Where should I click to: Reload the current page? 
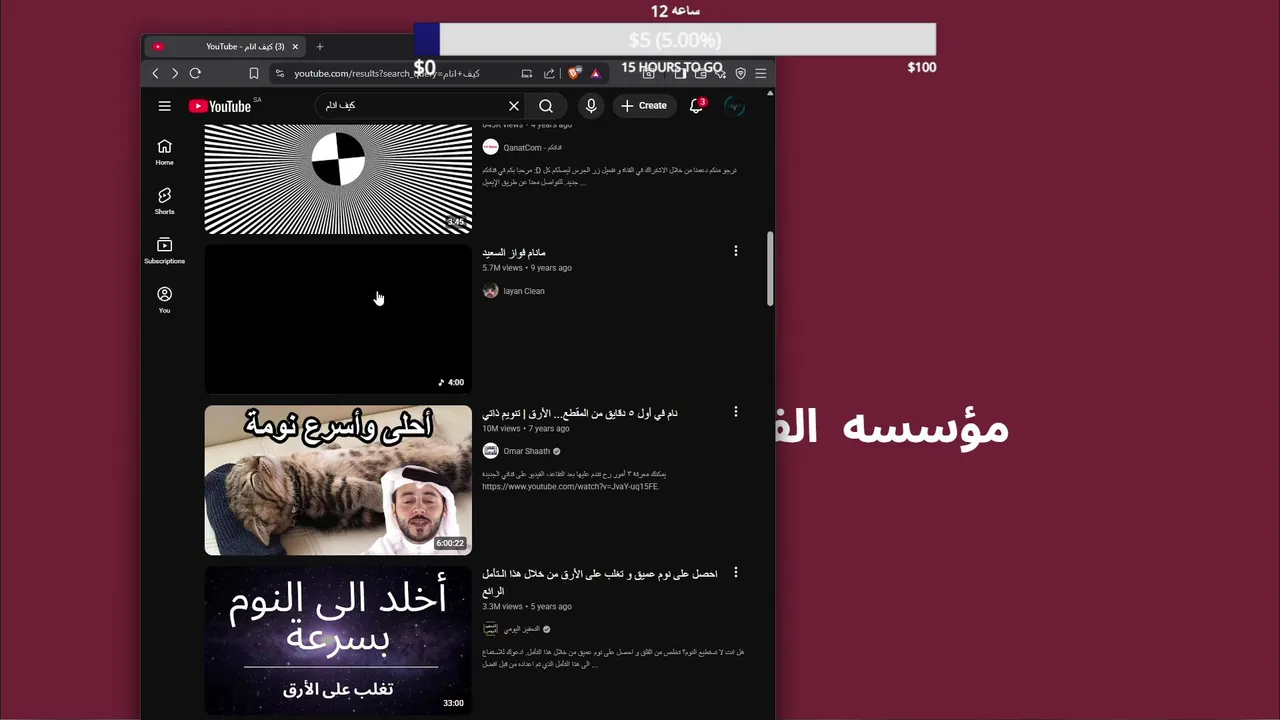coord(195,73)
